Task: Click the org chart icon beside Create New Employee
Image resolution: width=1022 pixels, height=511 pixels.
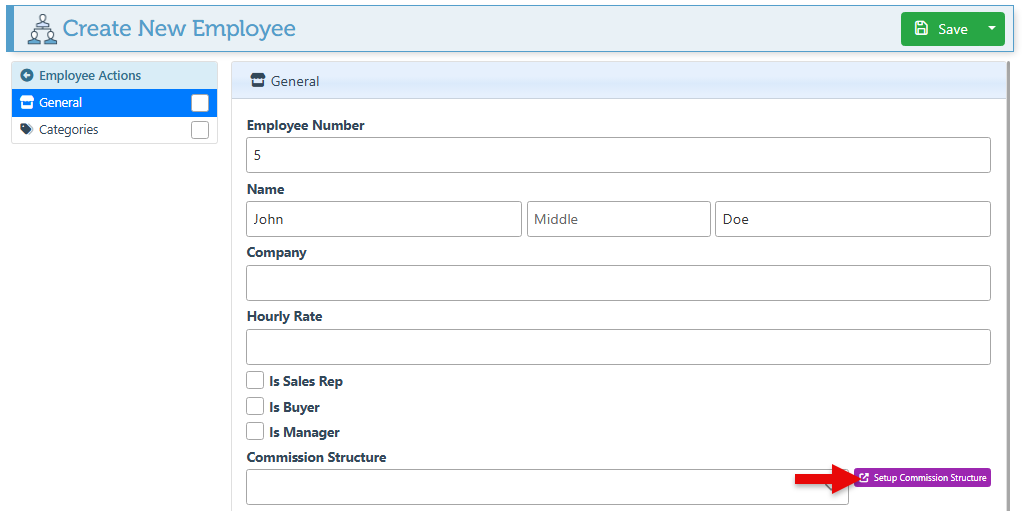Action: [42, 29]
